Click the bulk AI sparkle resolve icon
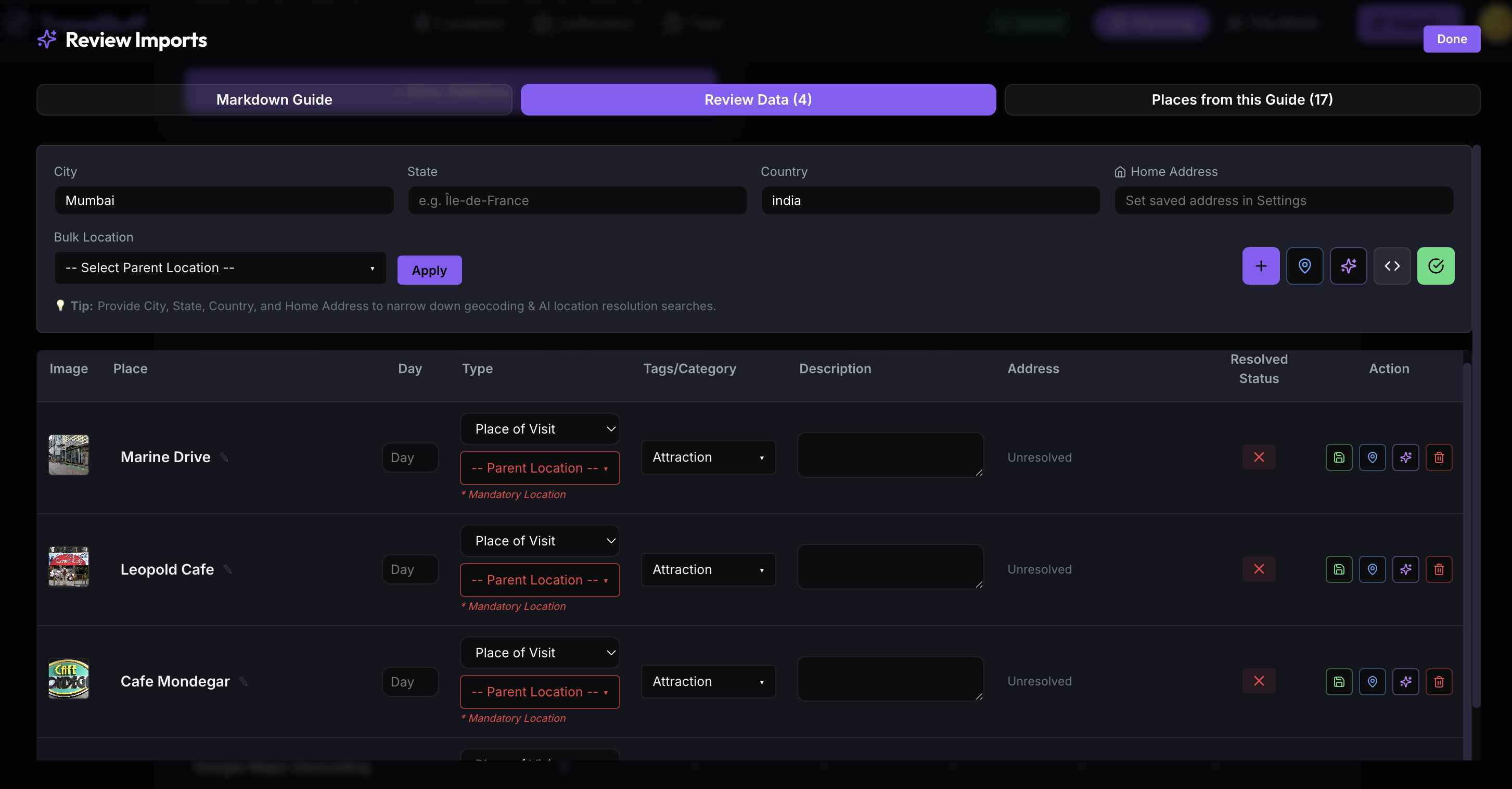Image resolution: width=1512 pixels, height=789 pixels. (x=1348, y=266)
